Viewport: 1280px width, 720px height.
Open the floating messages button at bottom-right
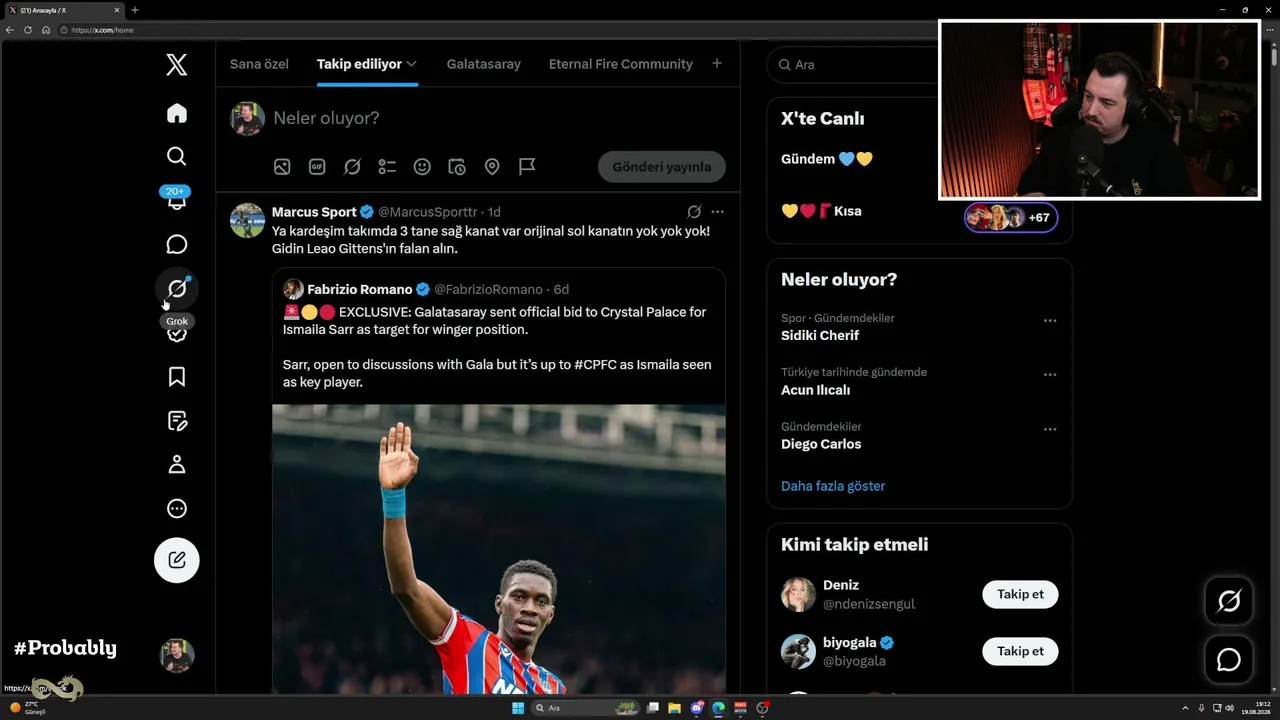tap(1229, 660)
